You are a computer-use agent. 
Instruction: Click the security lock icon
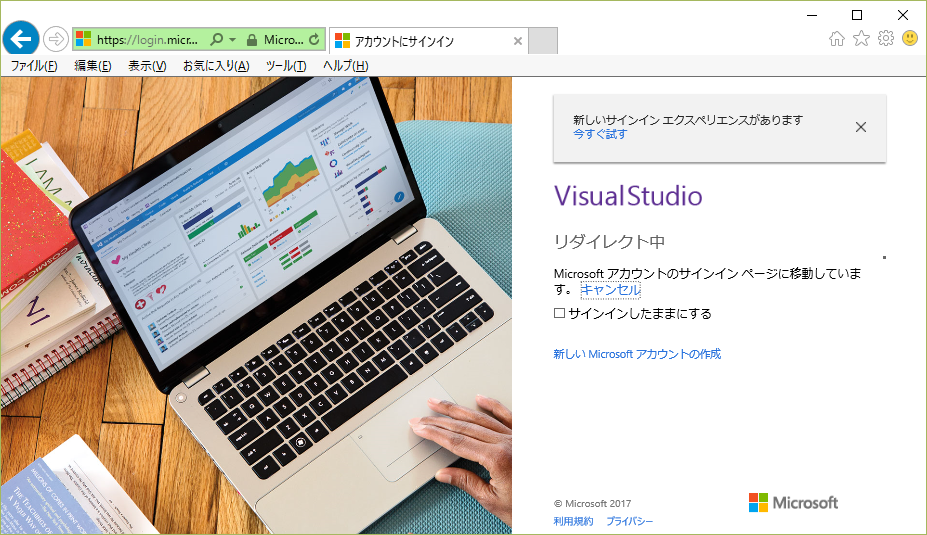[252, 40]
